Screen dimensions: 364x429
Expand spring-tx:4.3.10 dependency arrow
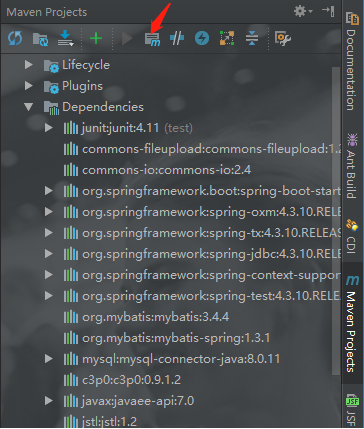(49, 233)
